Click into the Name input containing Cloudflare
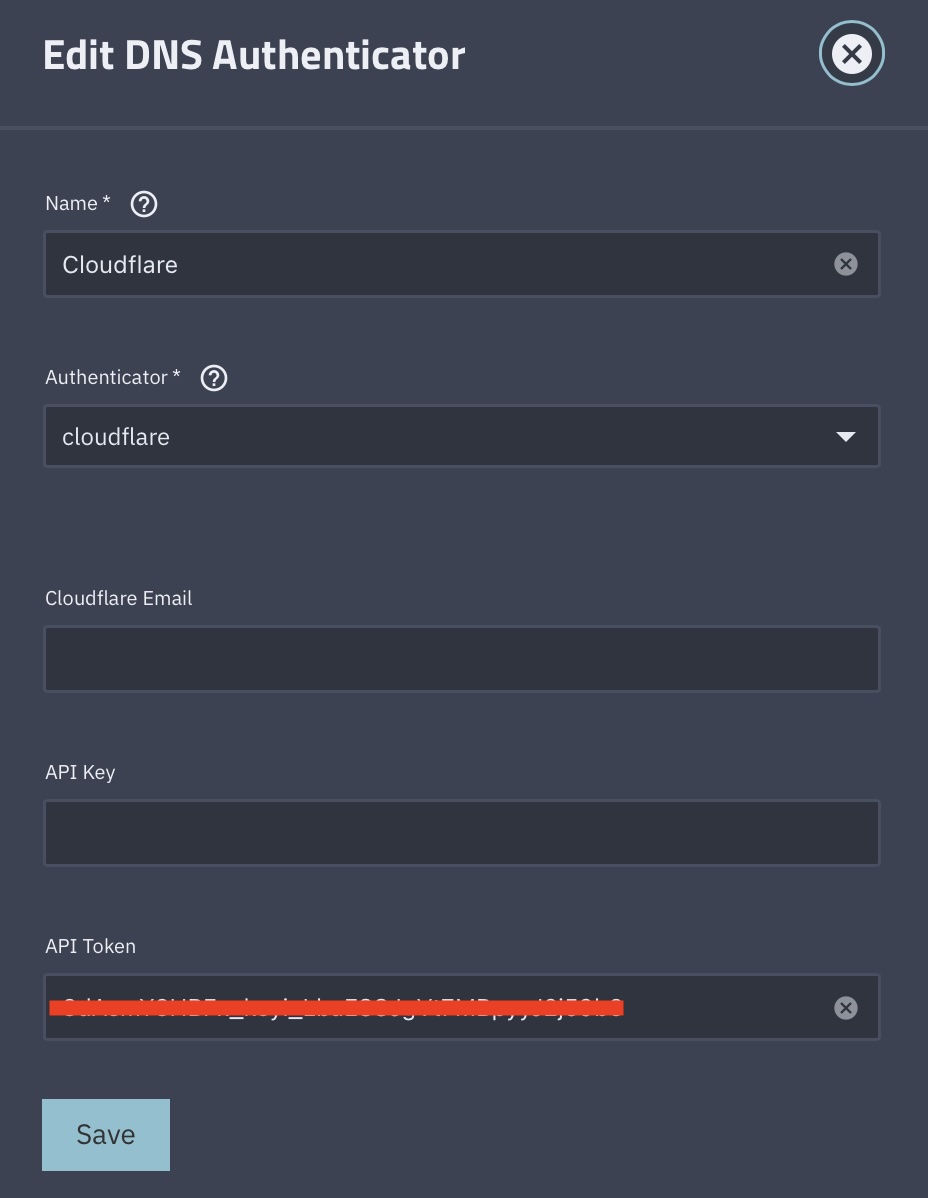This screenshot has height=1198, width=928. point(461,264)
